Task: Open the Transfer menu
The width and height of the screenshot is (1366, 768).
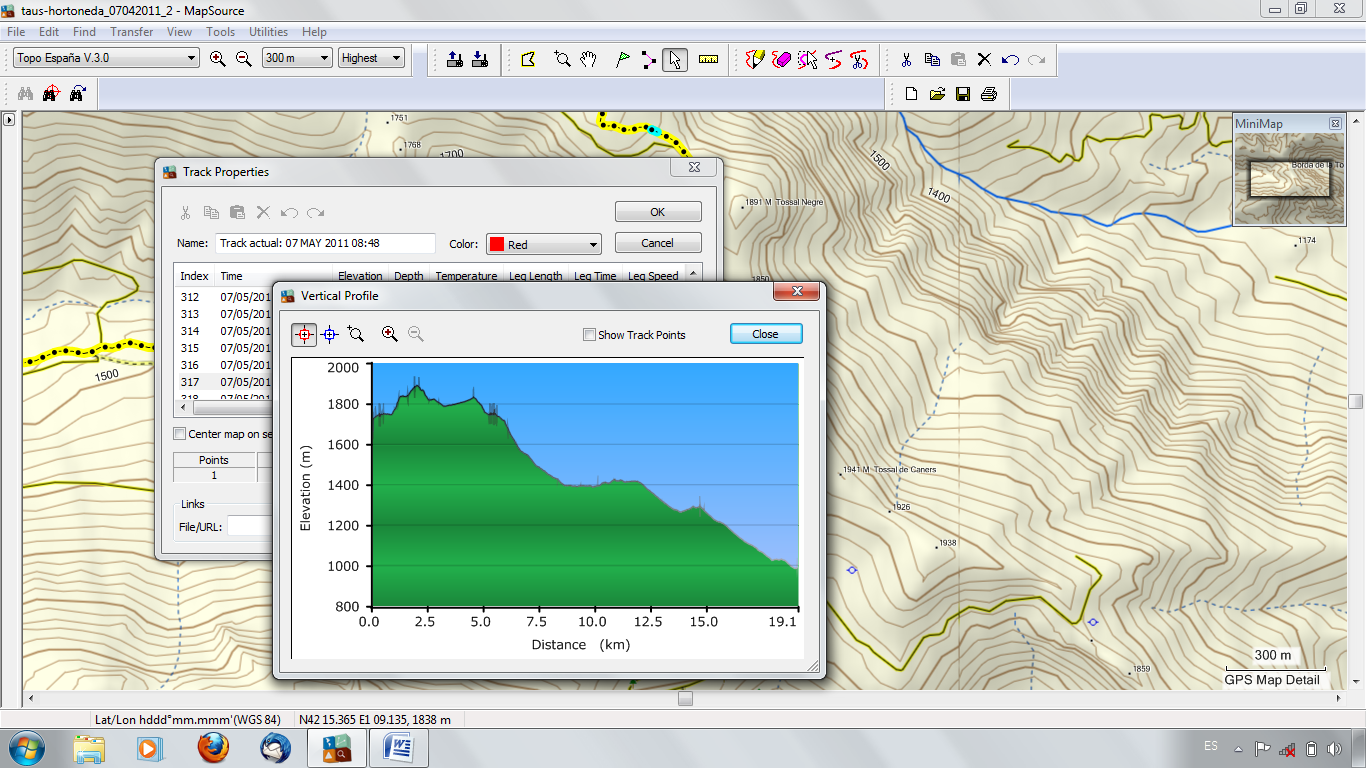Action: pyautogui.click(x=132, y=32)
